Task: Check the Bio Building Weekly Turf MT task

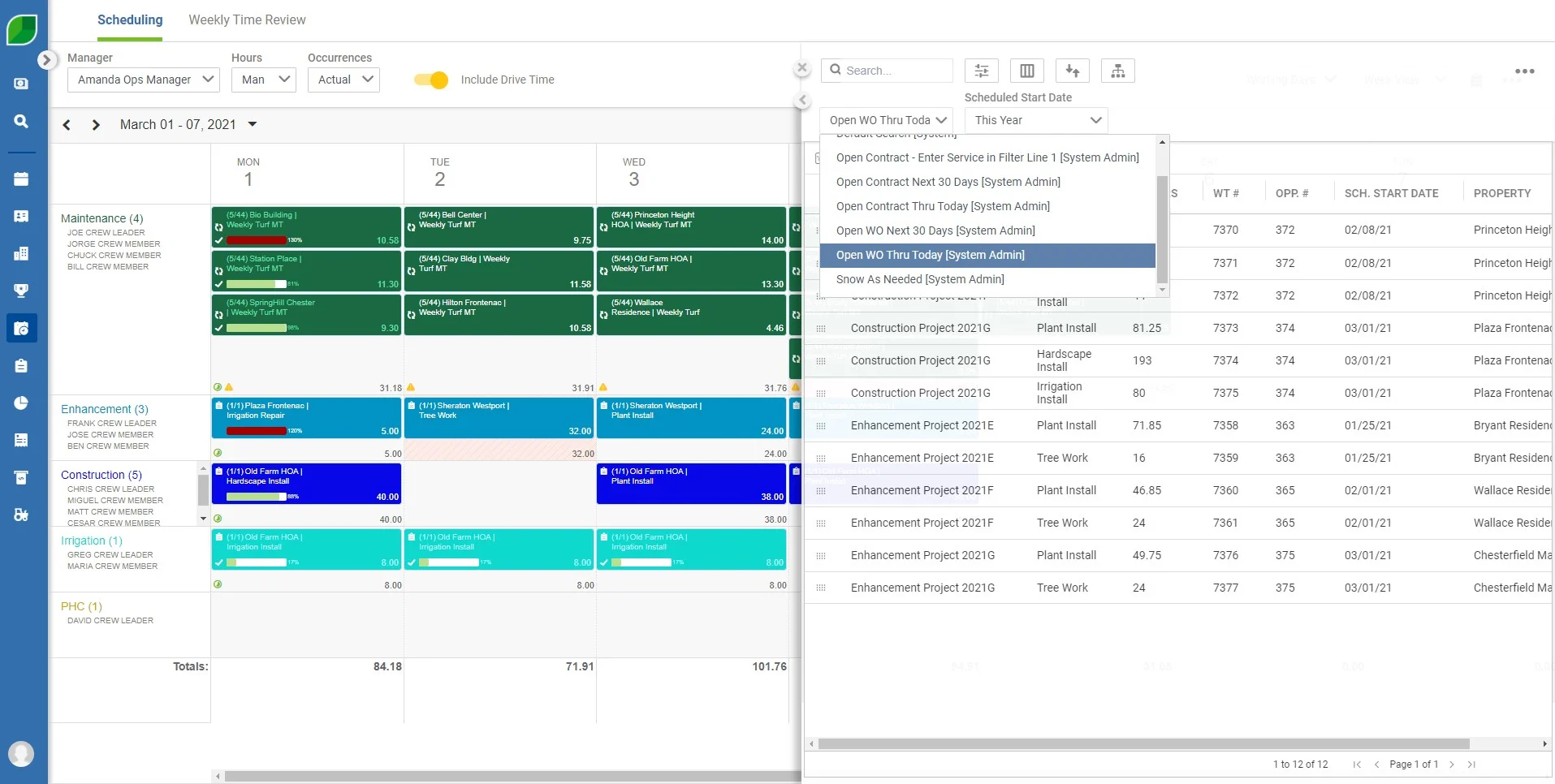Action: coord(218,240)
